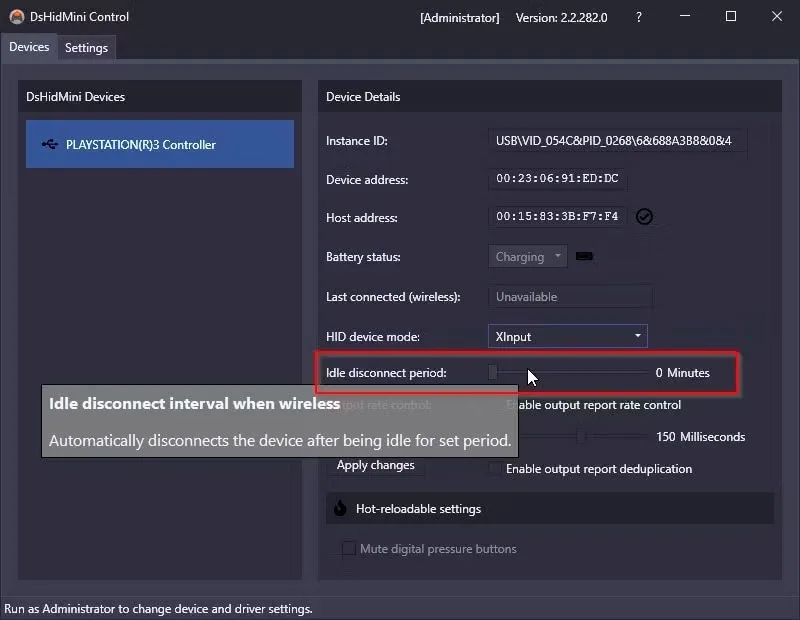Click the USB icon beside PLAYSTATION(R)3 Controller

coord(50,144)
